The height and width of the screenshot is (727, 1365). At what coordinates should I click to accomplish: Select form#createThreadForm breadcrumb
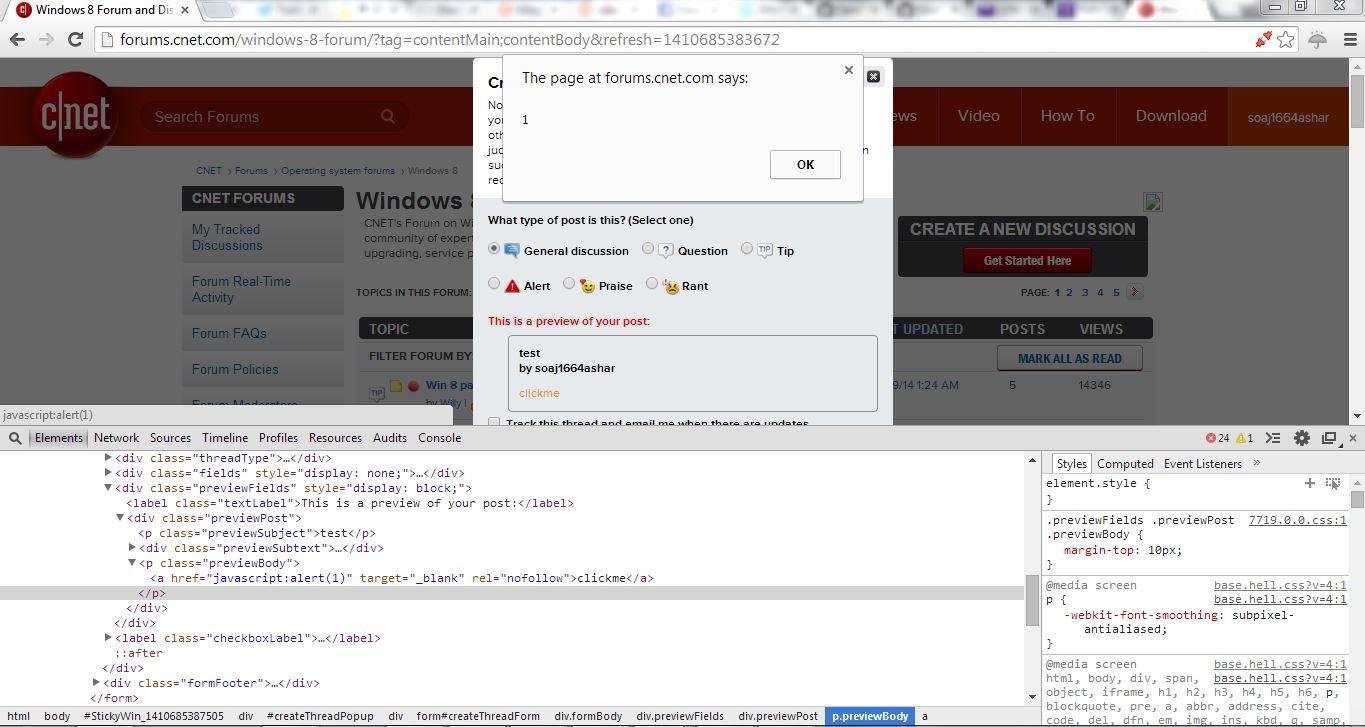478,716
